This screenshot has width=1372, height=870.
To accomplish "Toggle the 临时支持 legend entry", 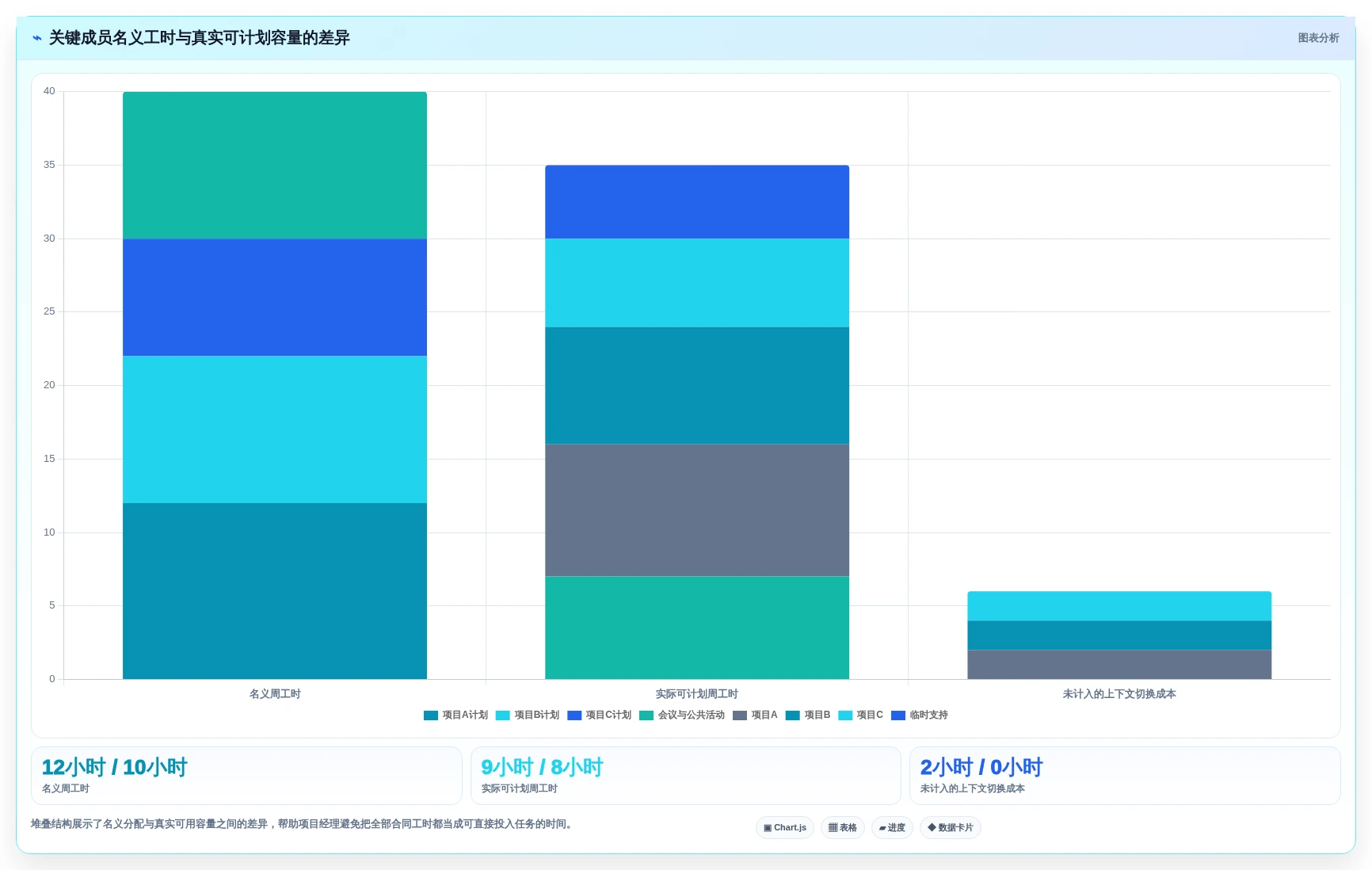I will pos(920,715).
